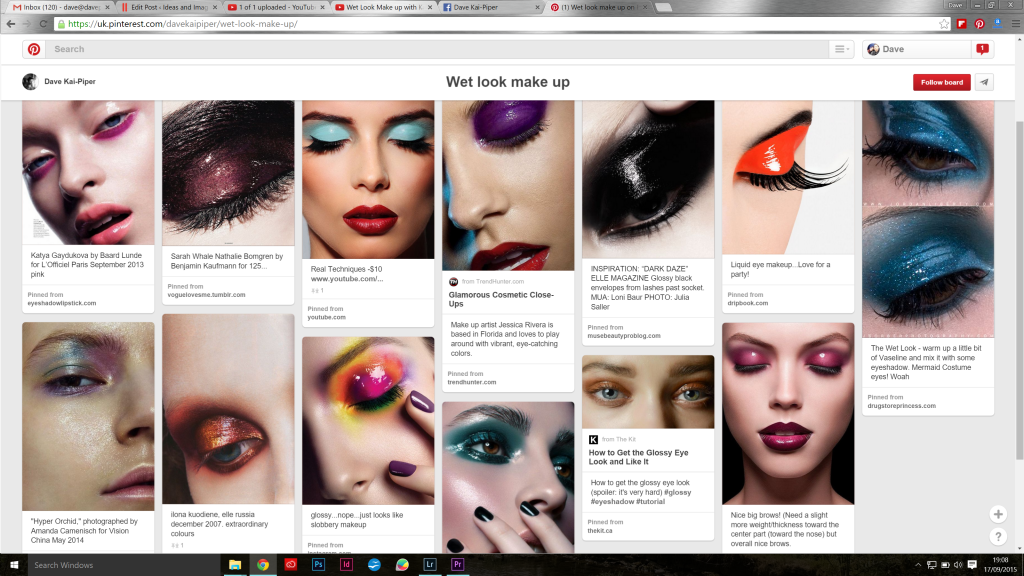Open the Windows Start menu
Viewport: 1024px width, 576px height.
[x=14, y=565]
